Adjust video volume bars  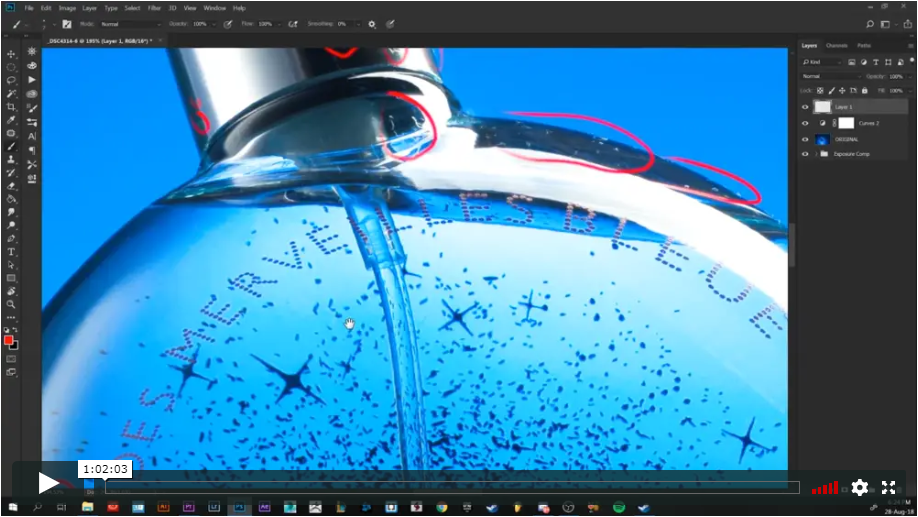(825, 488)
